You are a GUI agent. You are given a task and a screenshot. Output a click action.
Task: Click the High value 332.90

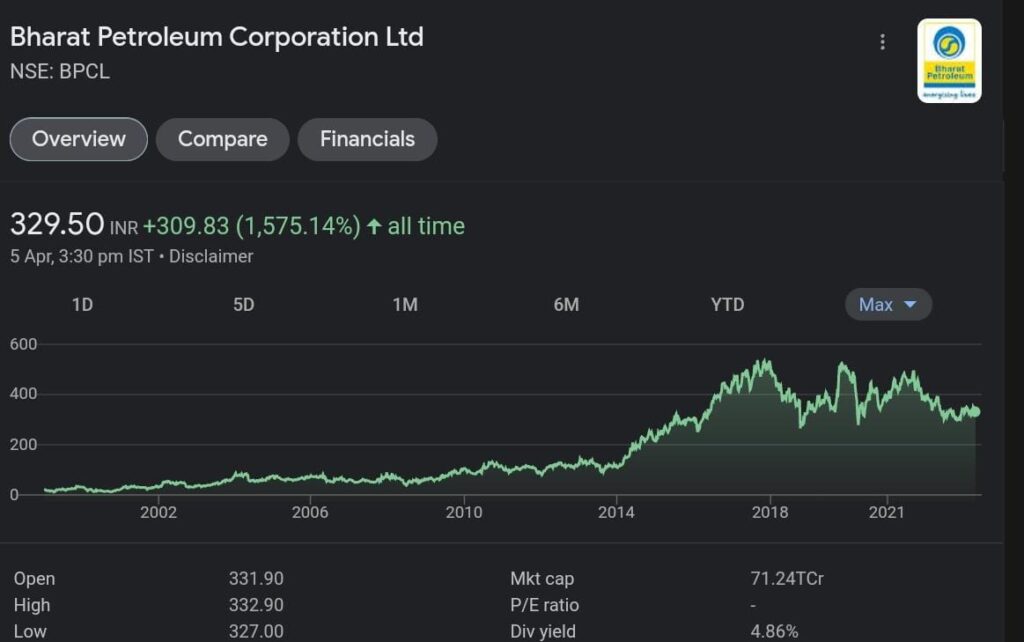click(256, 605)
